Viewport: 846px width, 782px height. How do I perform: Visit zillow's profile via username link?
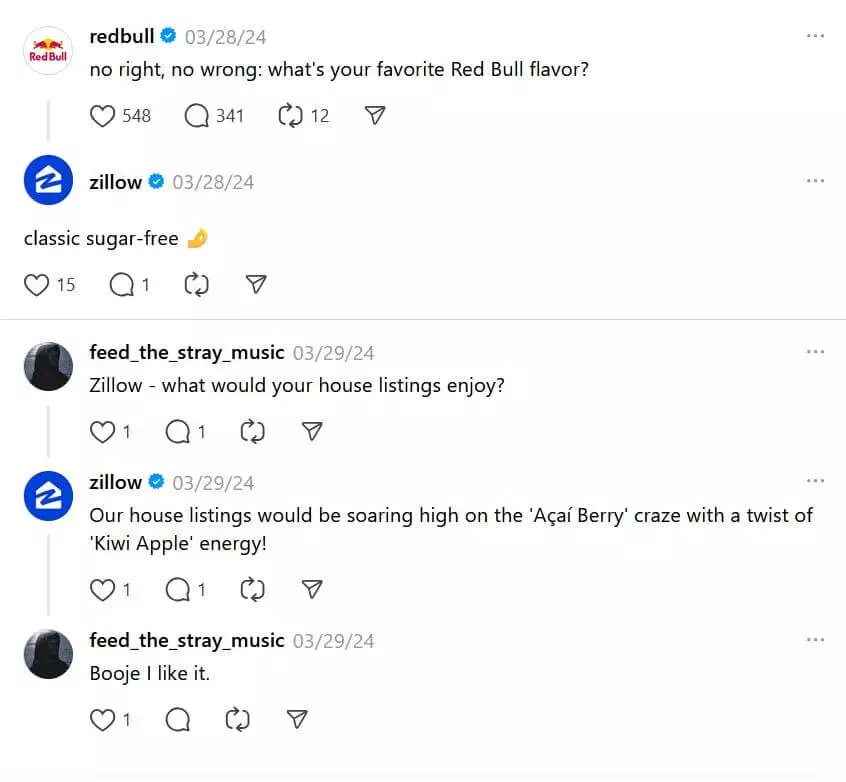[116, 182]
